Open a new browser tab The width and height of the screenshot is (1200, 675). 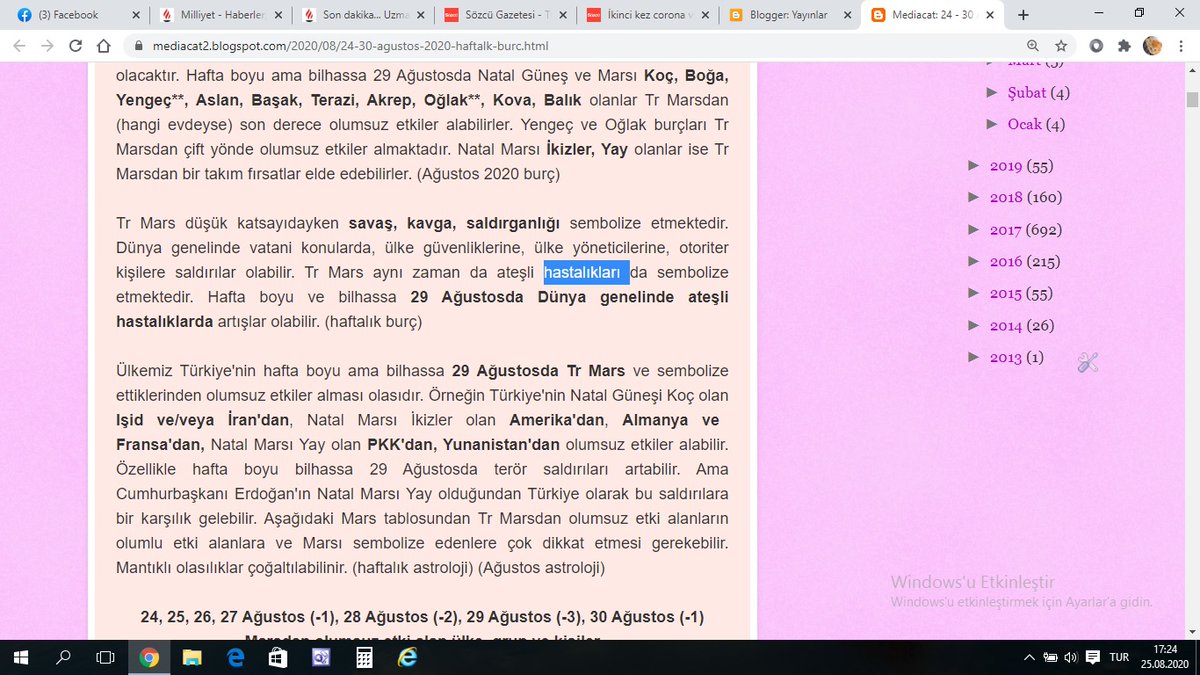coord(1023,15)
